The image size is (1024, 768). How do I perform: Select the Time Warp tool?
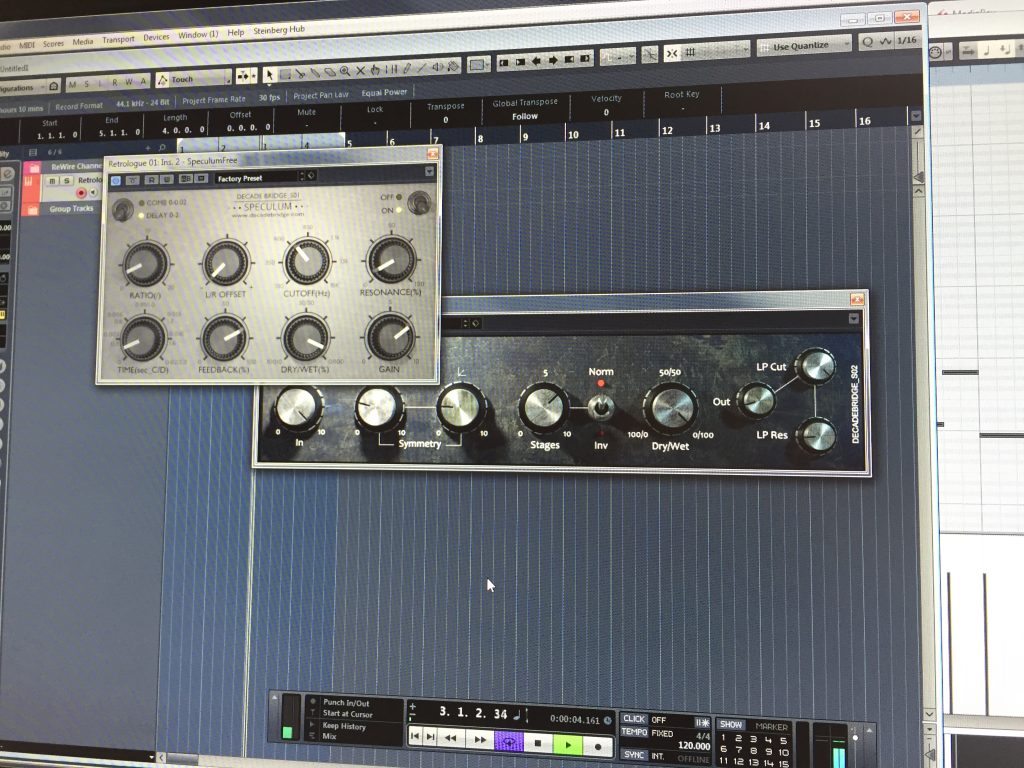click(x=392, y=69)
